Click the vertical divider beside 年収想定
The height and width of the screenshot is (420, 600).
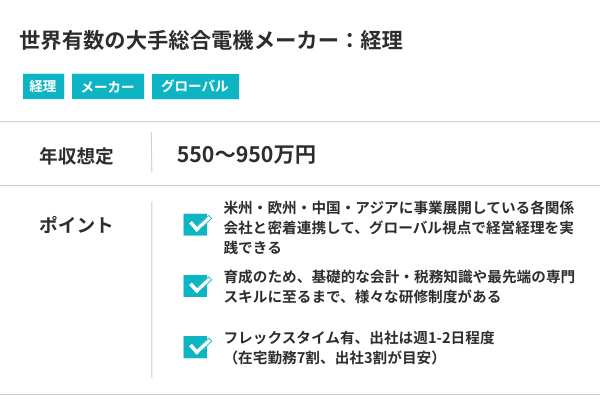152,154
